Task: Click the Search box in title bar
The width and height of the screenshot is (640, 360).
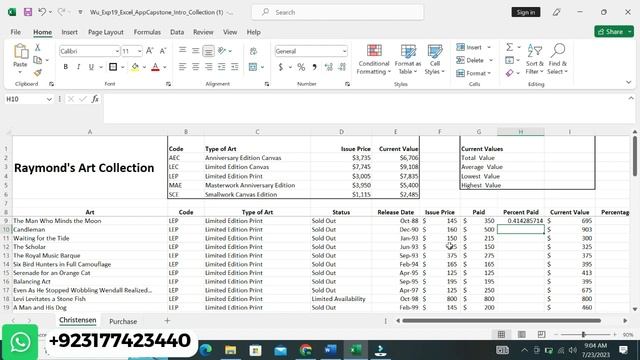Action: [338, 12]
